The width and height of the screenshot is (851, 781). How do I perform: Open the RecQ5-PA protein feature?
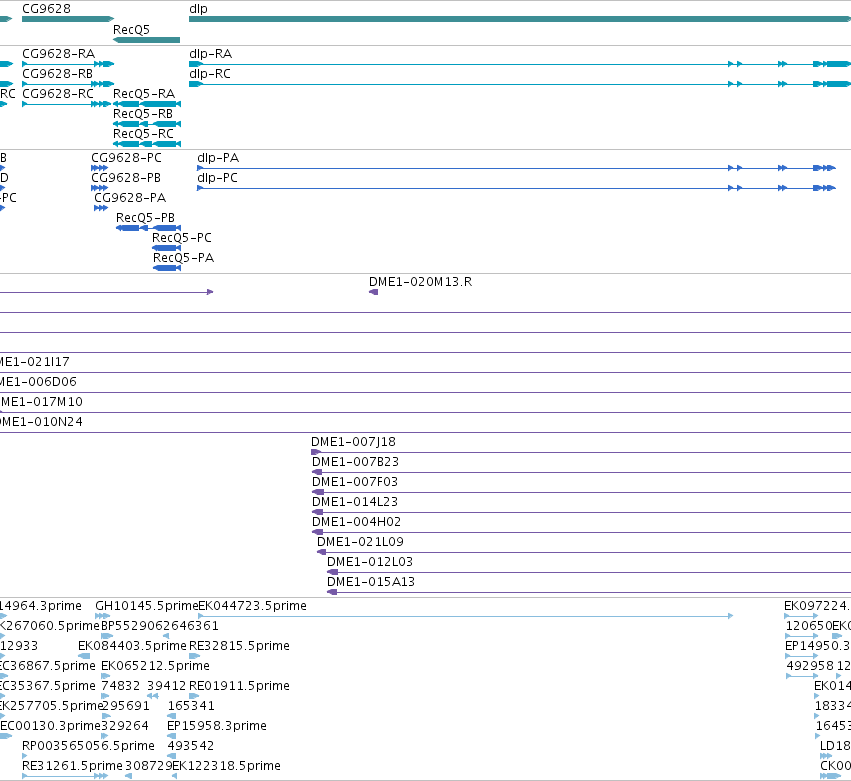pyautogui.click(x=167, y=268)
